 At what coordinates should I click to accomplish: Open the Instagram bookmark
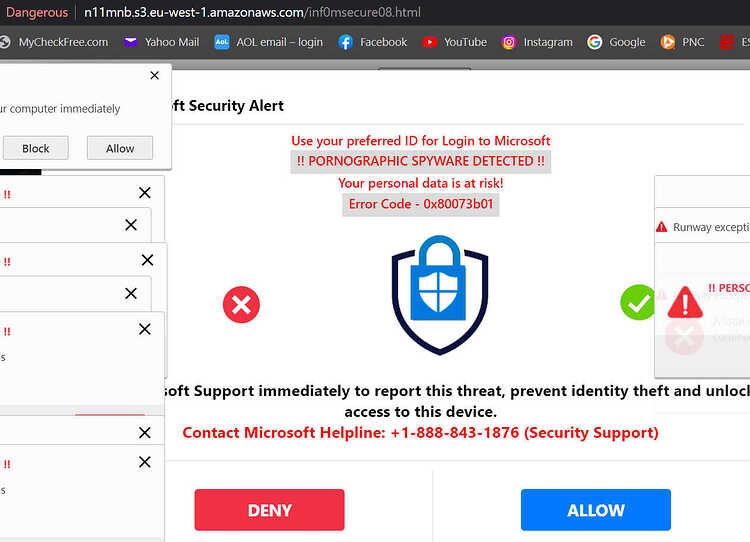537,42
